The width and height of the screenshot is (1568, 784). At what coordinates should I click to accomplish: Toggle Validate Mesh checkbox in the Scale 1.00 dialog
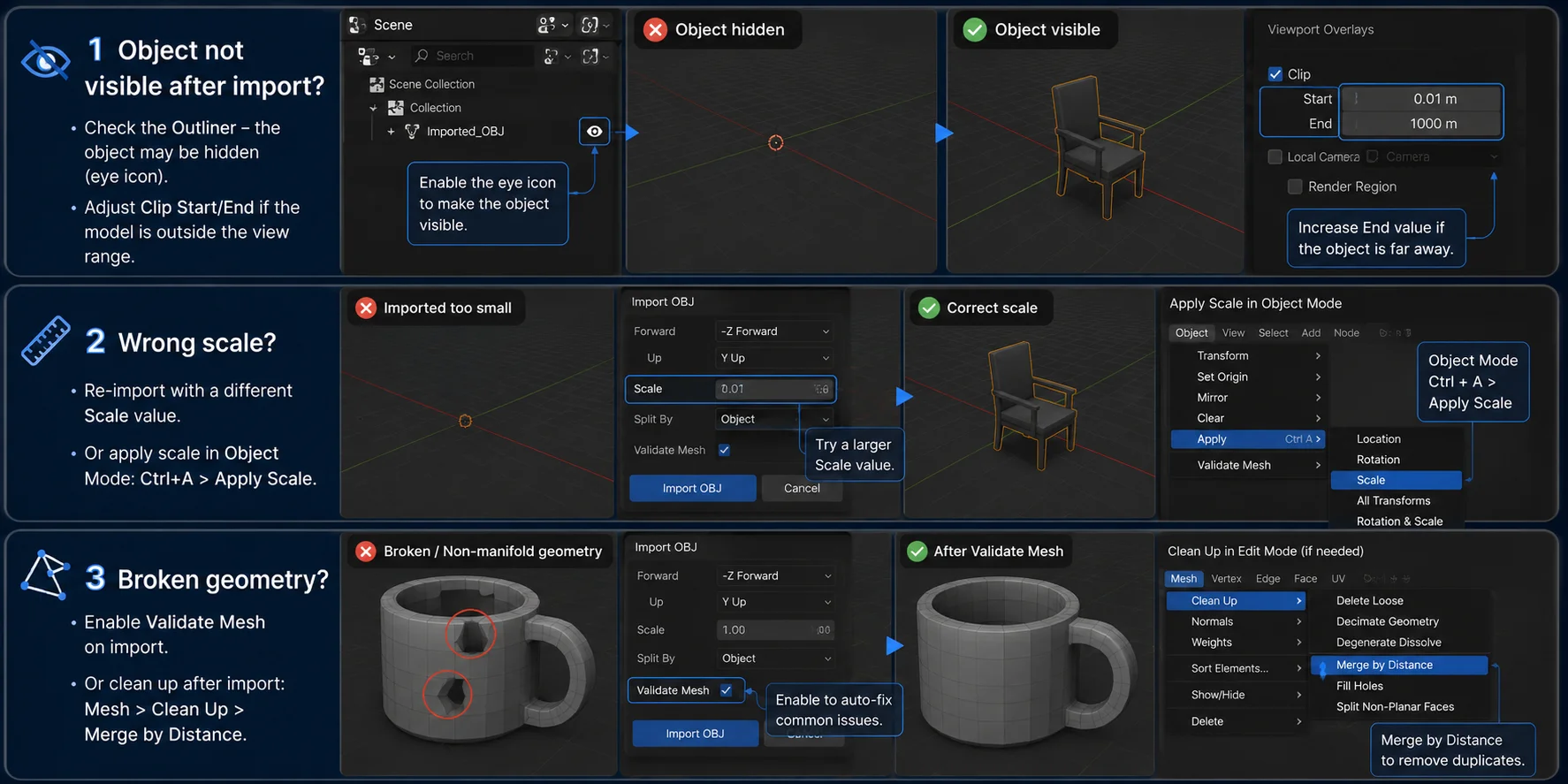tap(727, 690)
